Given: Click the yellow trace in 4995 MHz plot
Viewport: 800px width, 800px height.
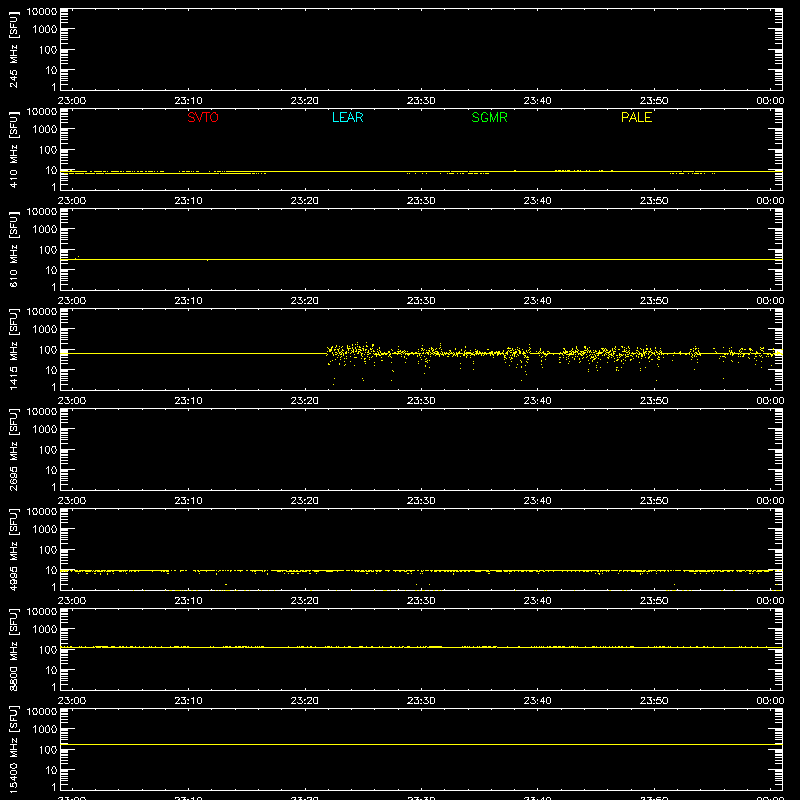Looking at the screenshot, I should point(421,571).
